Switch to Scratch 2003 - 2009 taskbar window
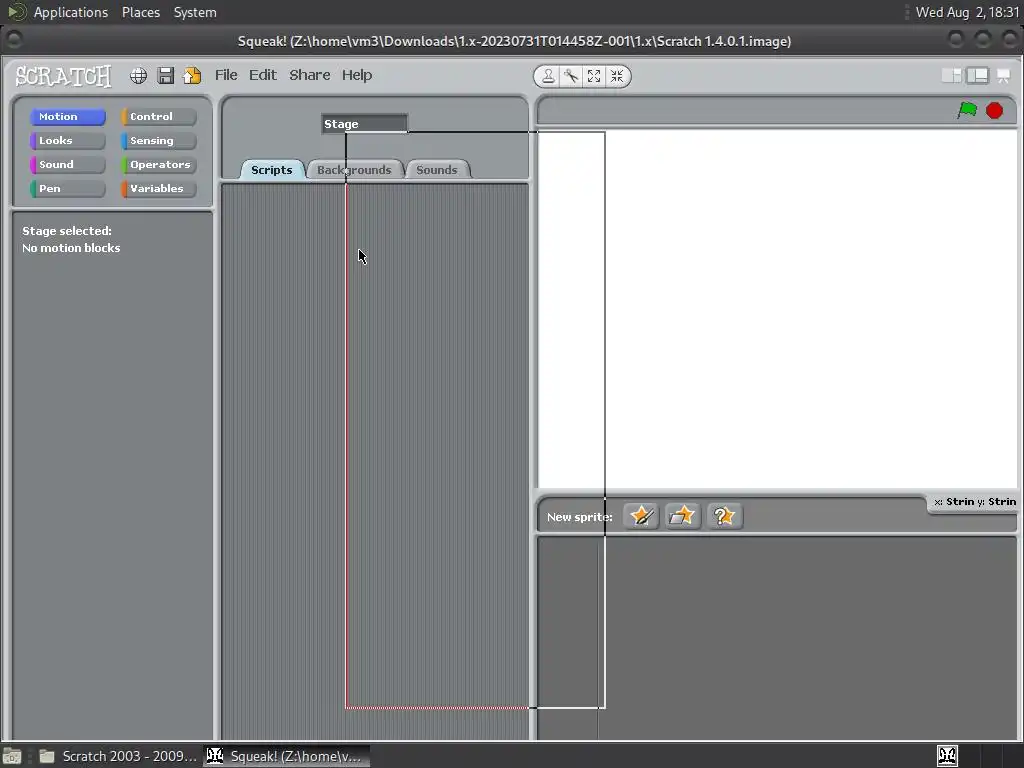Image resolution: width=1024 pixels, height=768 pixels. coord(118,756)
